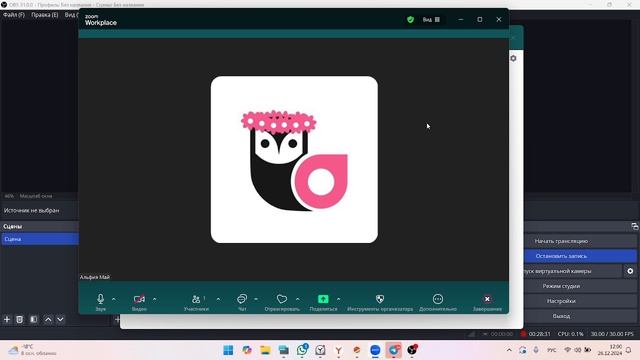Expand share screen options arrow
The image size is (640, 360).
[338, 299]
